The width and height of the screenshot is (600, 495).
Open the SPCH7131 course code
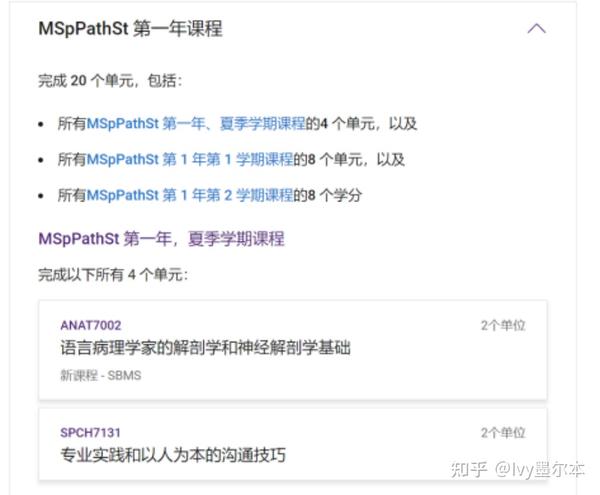pyautogui.click(x=90, y=433)
